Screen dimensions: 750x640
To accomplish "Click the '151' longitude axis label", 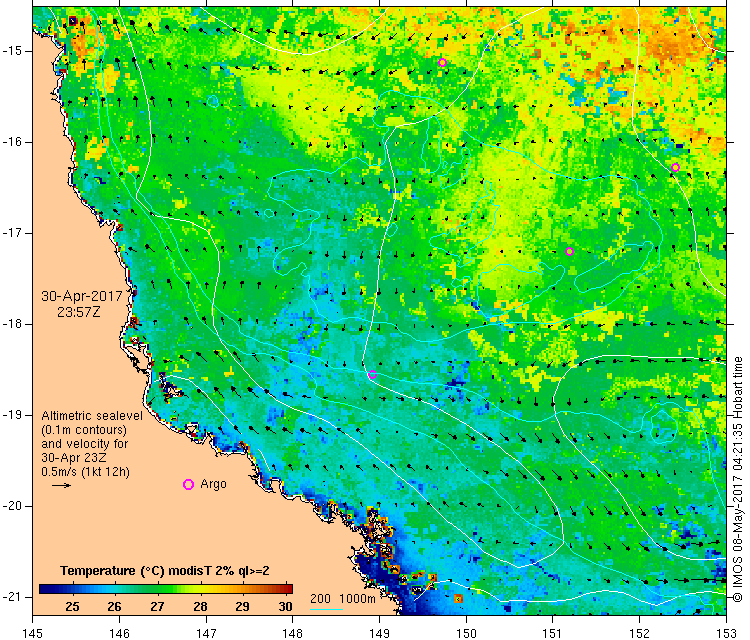I will coord(552,633).
